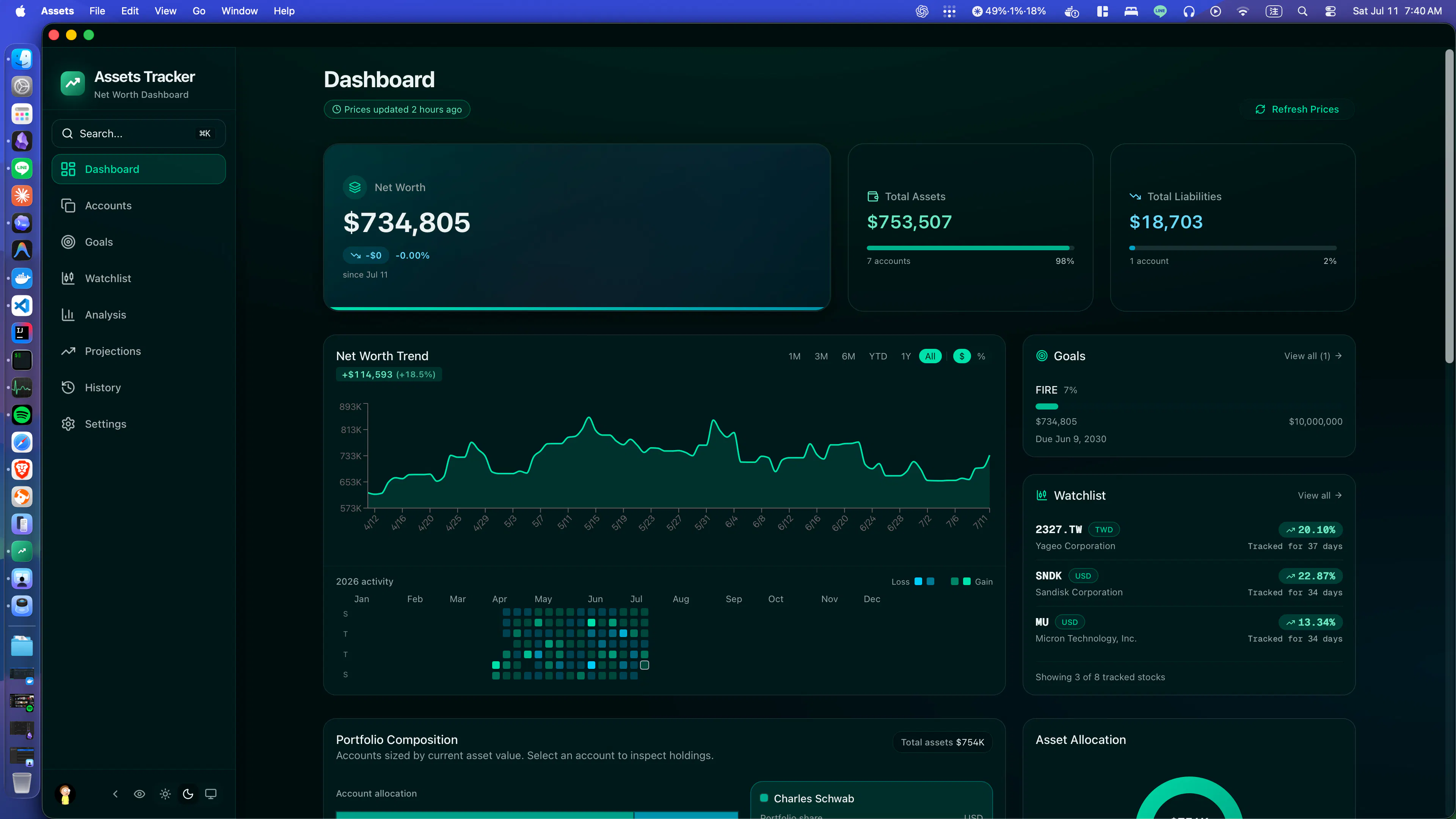Select the Charles Schwab account card
The width and height of the screenshot is (1456, 819).
click(x=871, y=800)
